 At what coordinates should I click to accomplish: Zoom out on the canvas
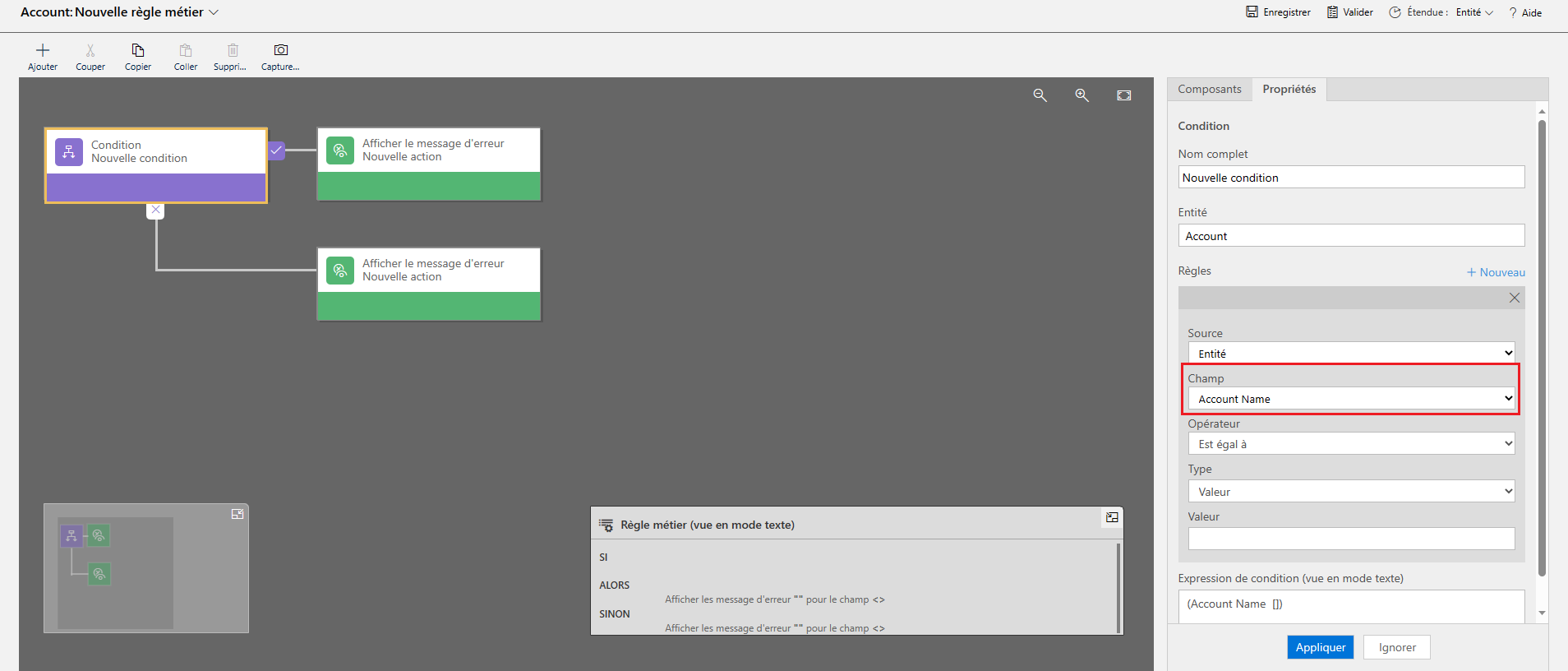1040,95
